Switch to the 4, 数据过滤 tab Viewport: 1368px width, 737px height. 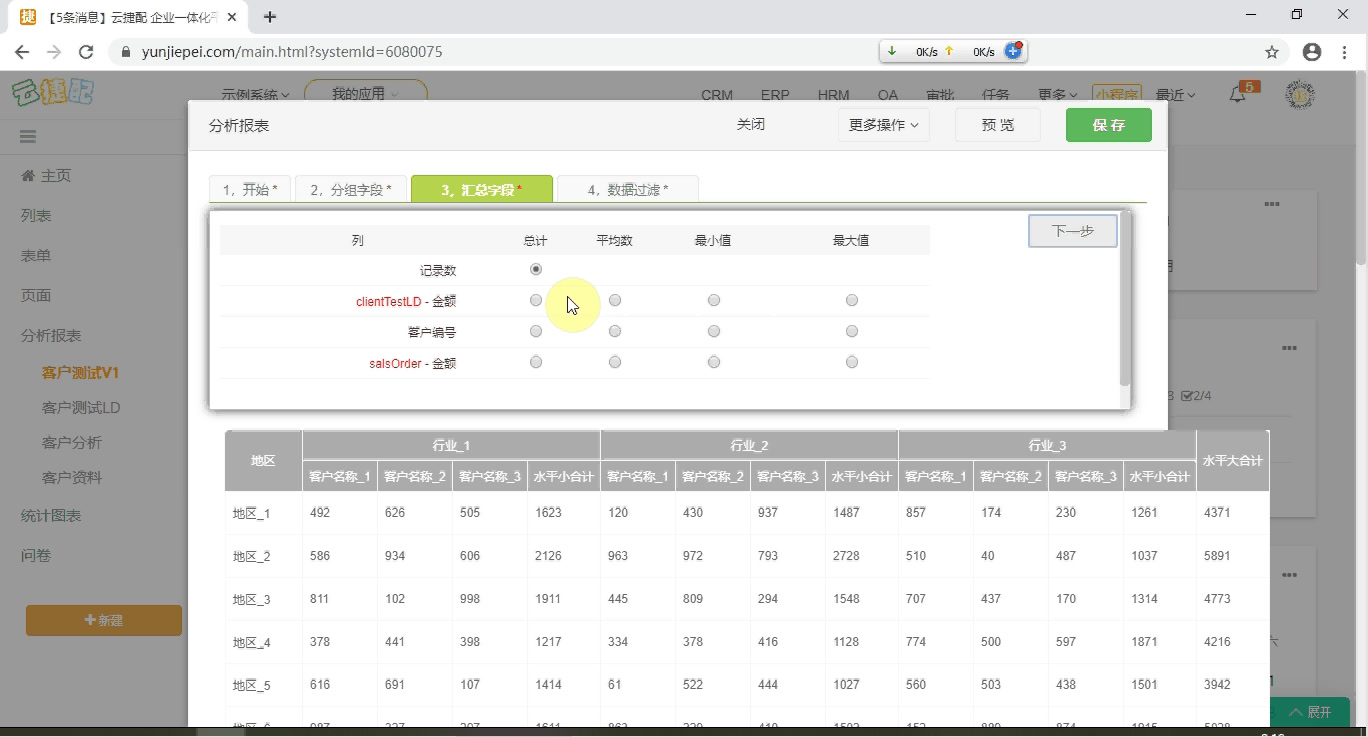tap(628, 189)
